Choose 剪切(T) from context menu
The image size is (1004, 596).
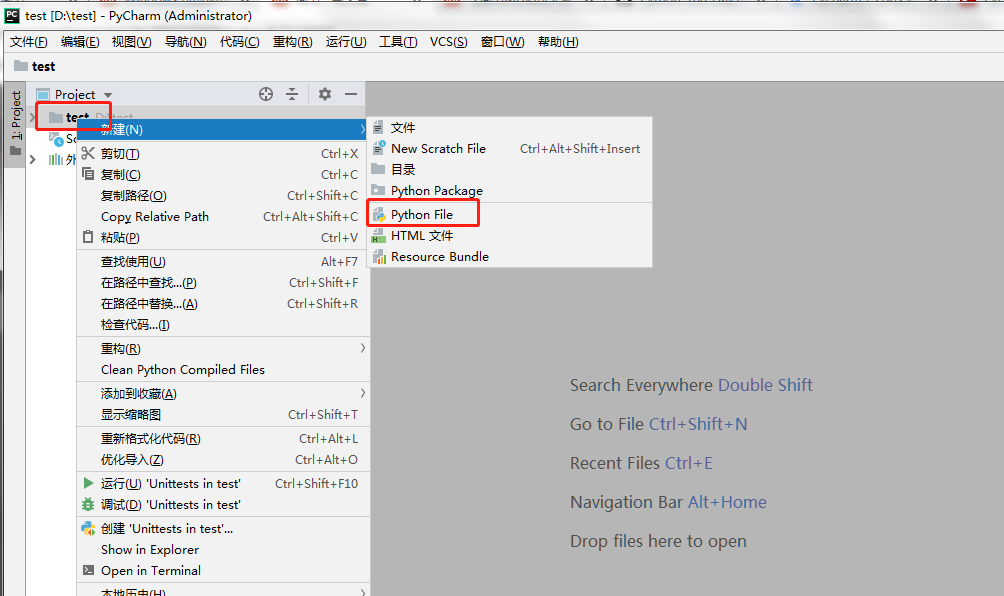tap(223, 154)
